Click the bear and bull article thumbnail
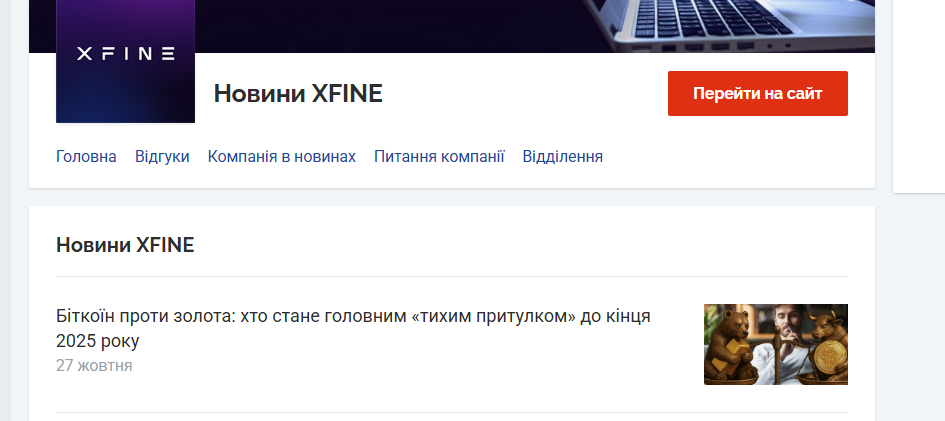945x421 pixels. point(776,344)
